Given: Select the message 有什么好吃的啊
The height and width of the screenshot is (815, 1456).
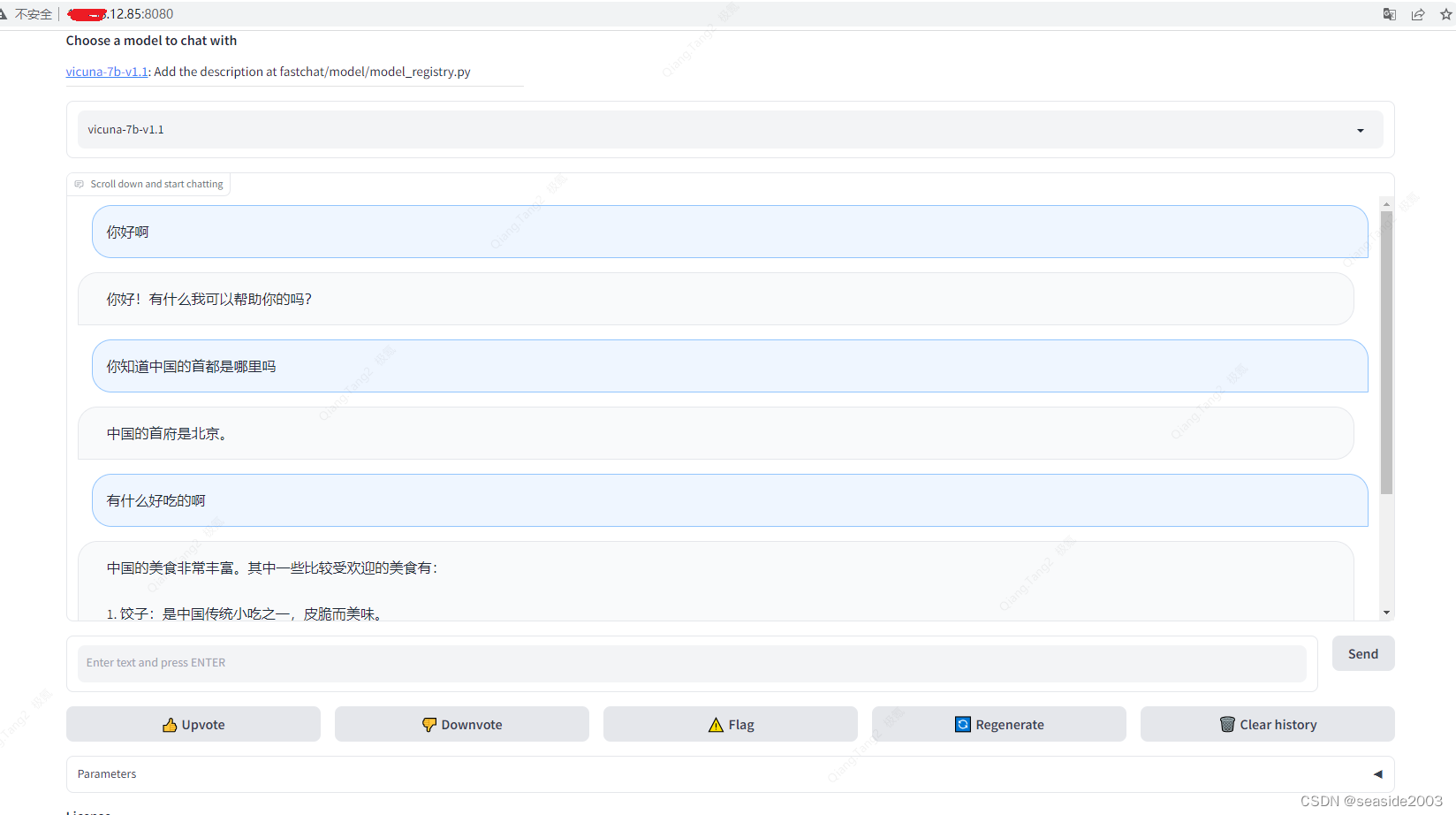Looking at the screenshot, I should coord(730,500).
